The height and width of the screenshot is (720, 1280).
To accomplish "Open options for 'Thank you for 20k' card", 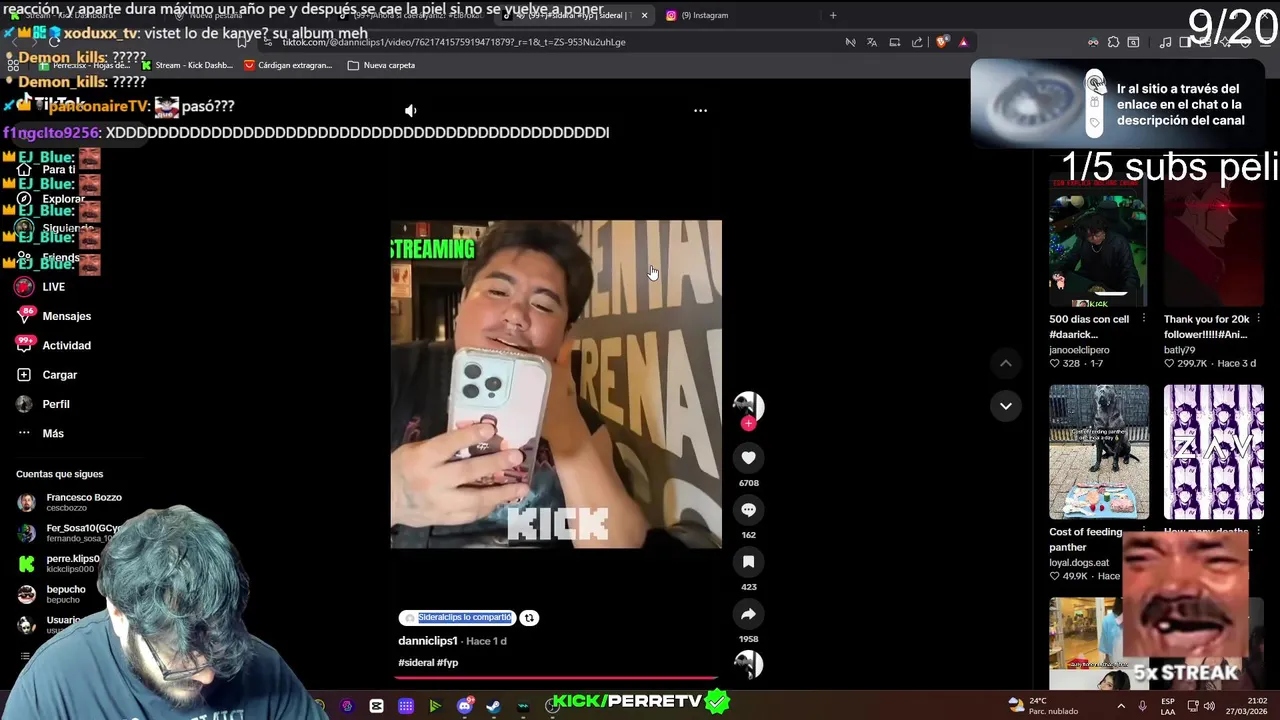I will tap(1258, 319).
